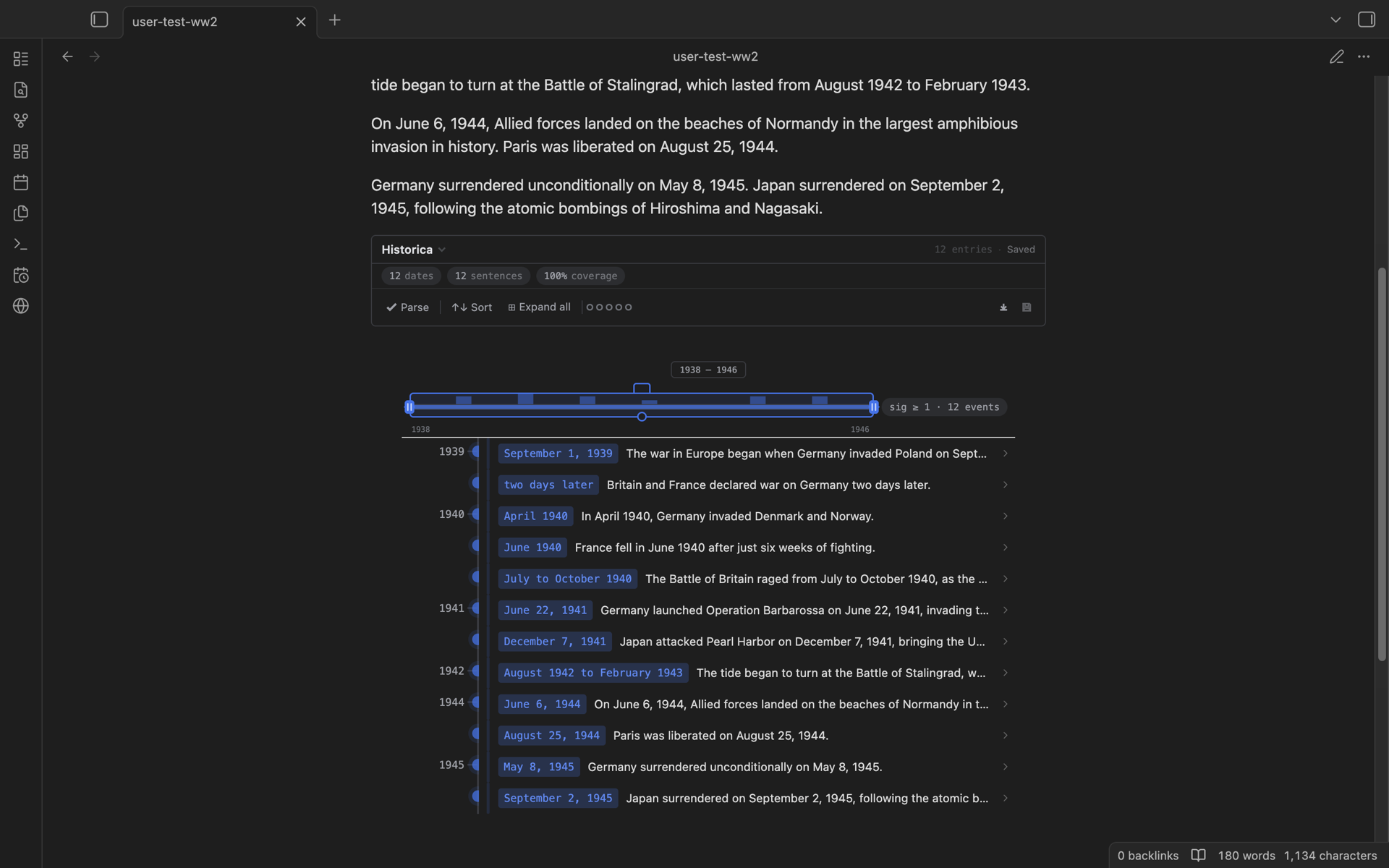Expand the 'two days later' entry chevron

[1005, 485]
